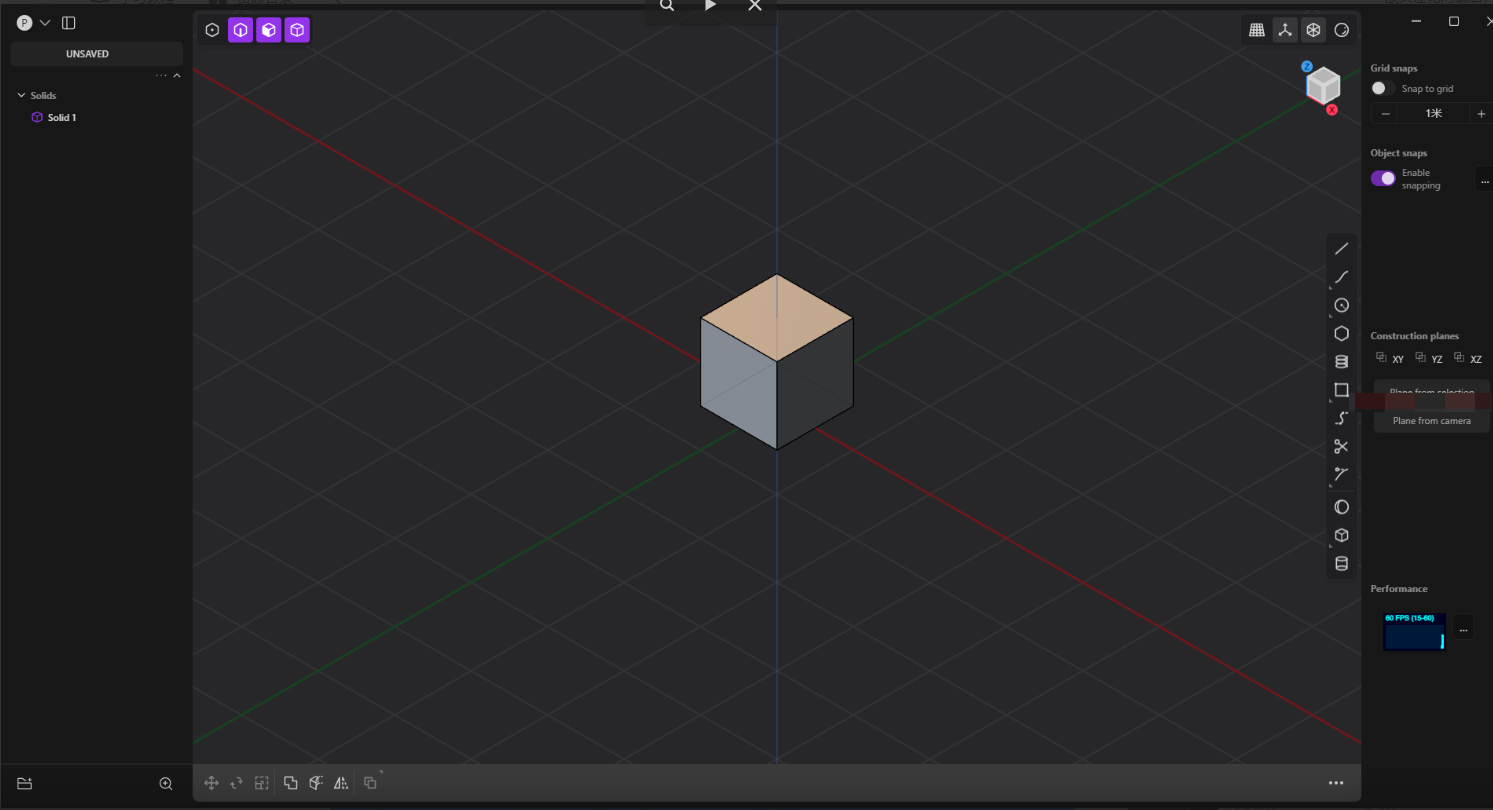Toggle the solid selection mode icon
This screenshot has height=810, width=1493.
point(297,30)
